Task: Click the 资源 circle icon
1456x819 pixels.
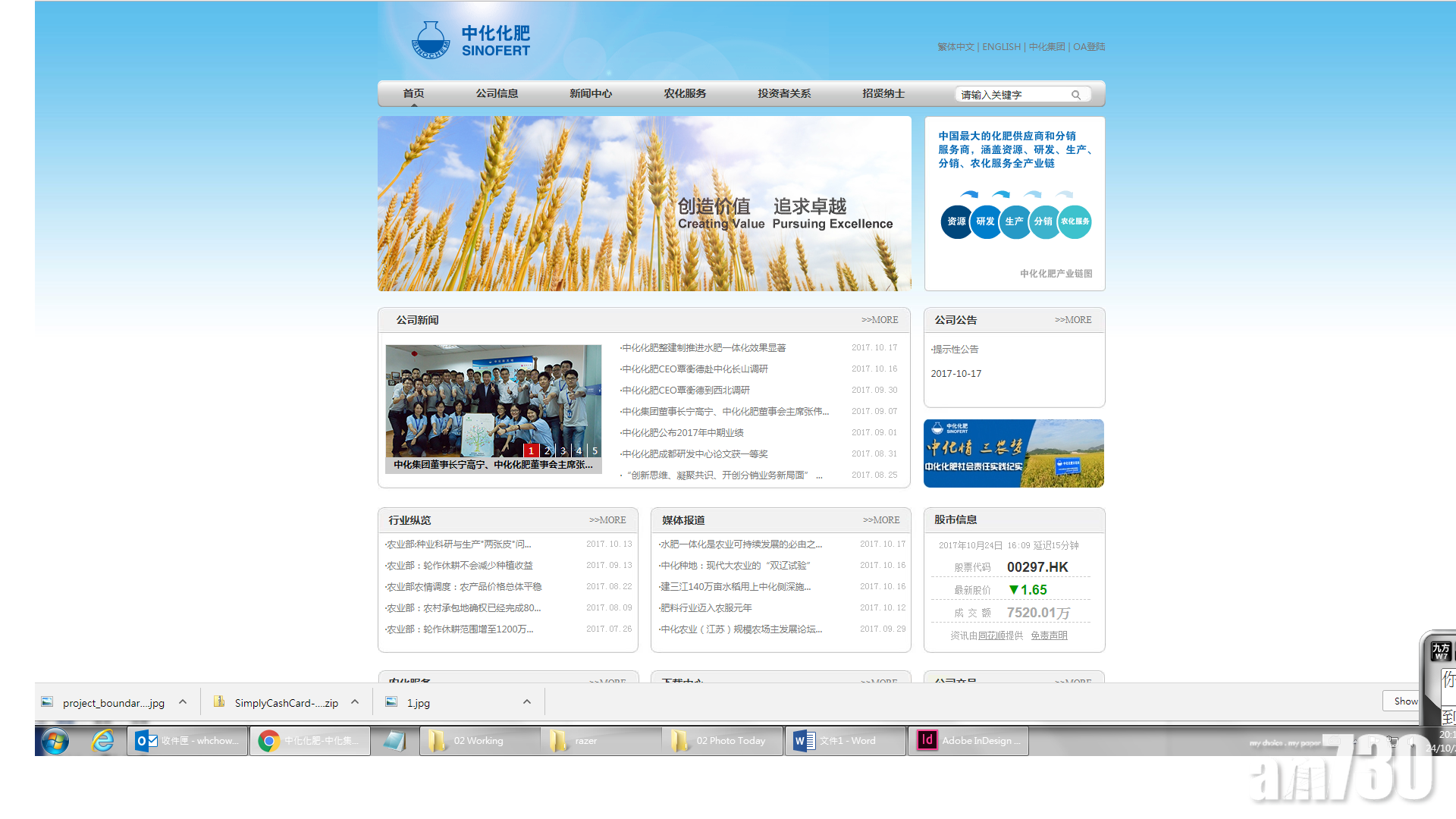Action: (x=955, y=221)
